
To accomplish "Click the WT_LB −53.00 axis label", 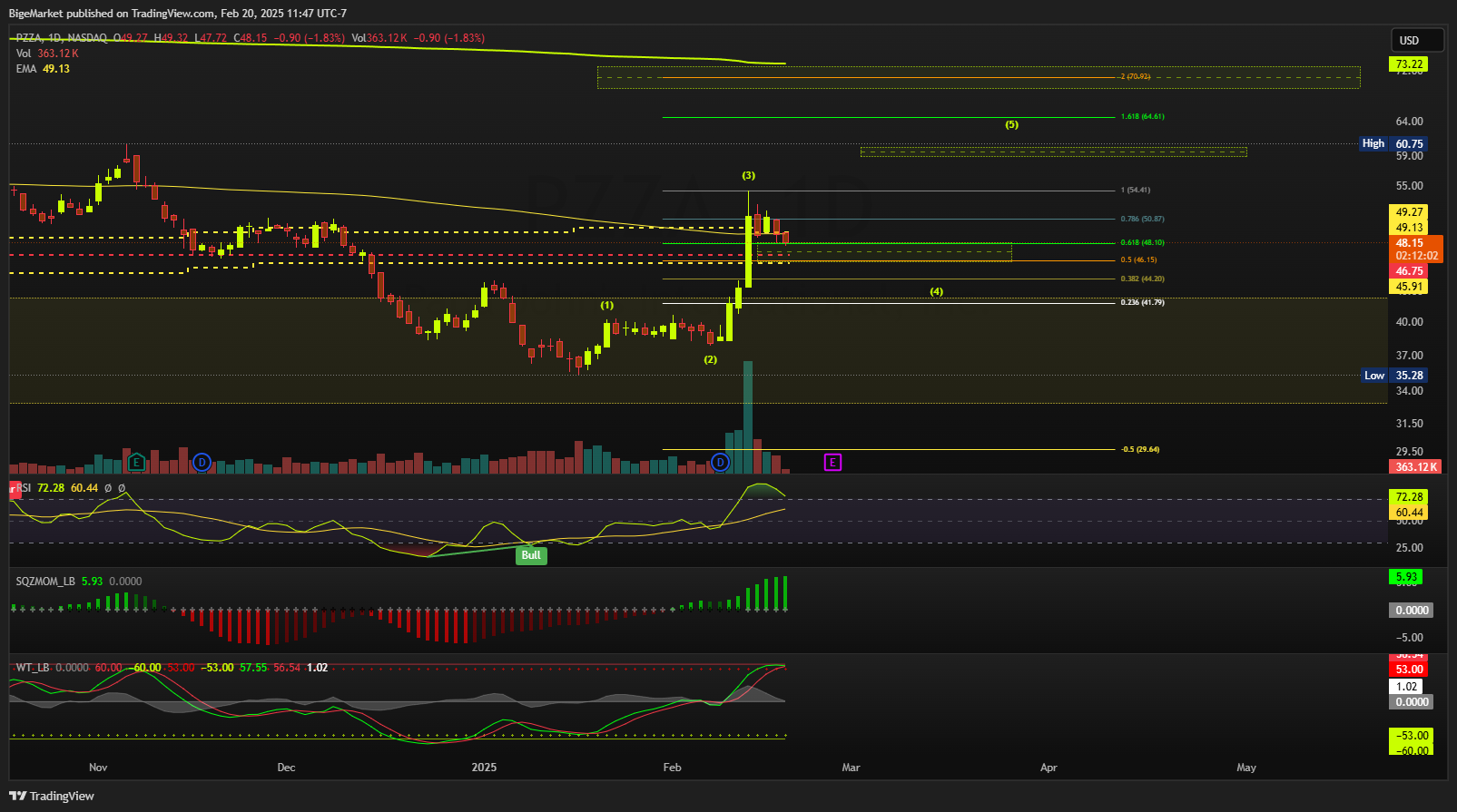I will [x=1412, y=736].
